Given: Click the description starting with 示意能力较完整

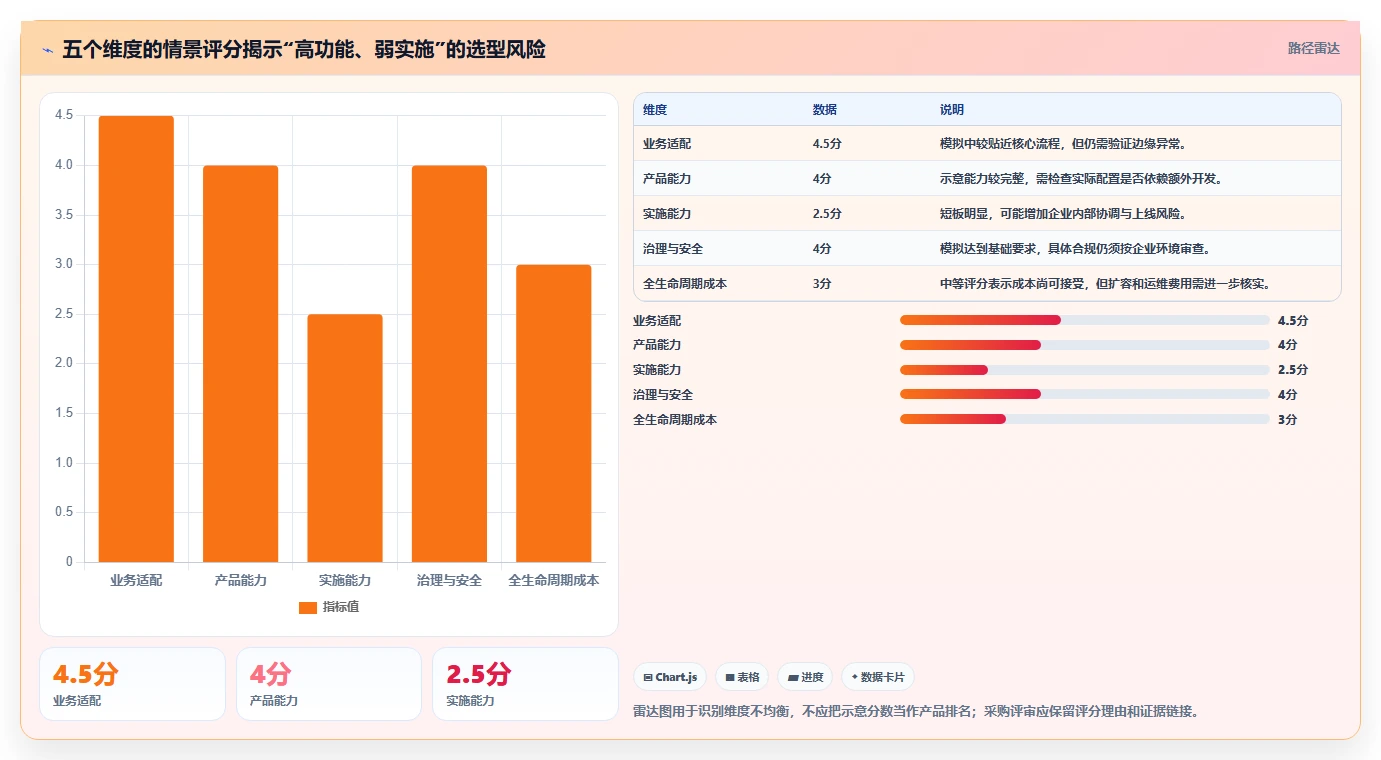Looking at the screenshot, I should pos(1083,179).
